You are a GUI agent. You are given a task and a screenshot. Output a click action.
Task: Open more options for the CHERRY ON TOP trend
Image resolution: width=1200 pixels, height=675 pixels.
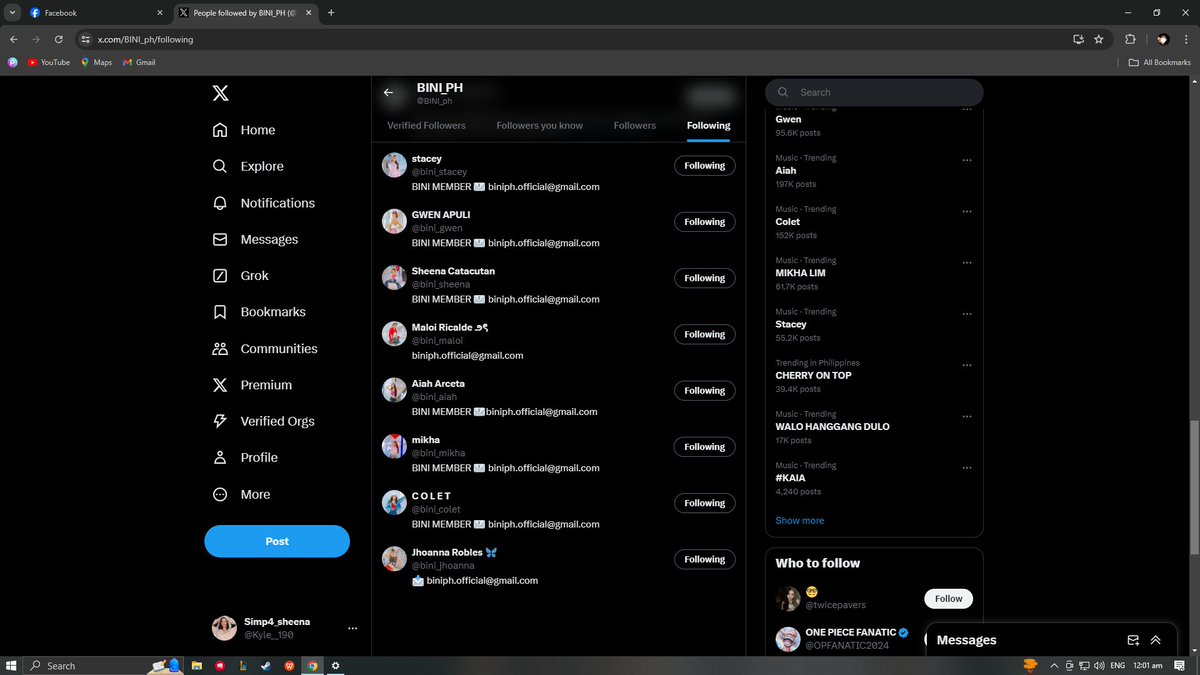click(x=966, y=365)
